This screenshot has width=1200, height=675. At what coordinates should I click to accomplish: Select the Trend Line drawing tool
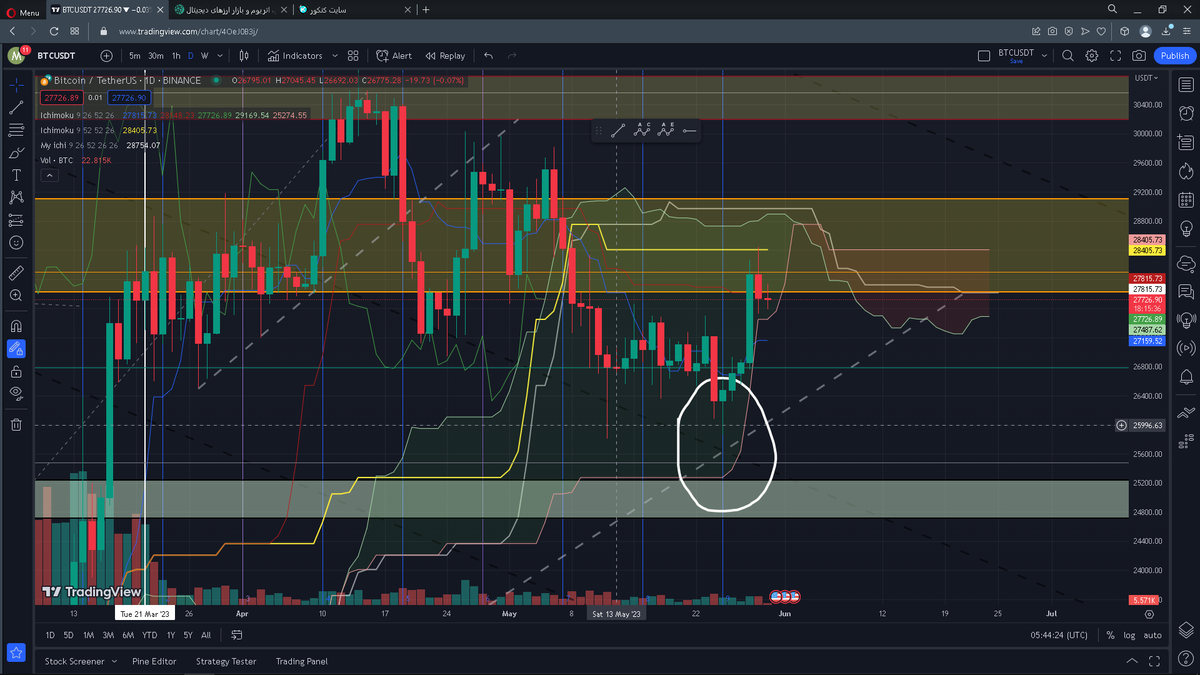16,107
